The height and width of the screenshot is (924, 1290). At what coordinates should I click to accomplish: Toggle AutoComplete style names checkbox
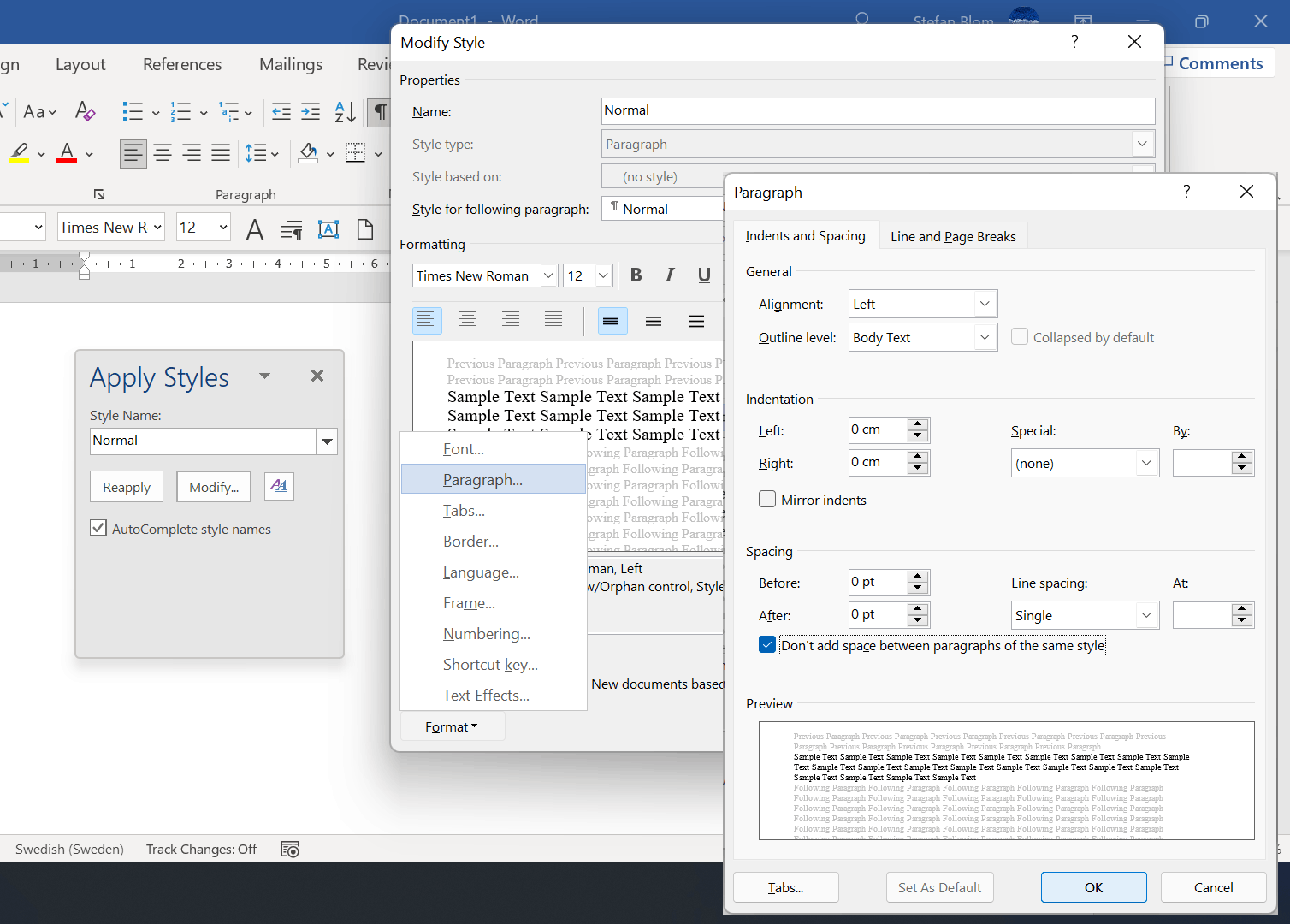click(x=98, y=529)
